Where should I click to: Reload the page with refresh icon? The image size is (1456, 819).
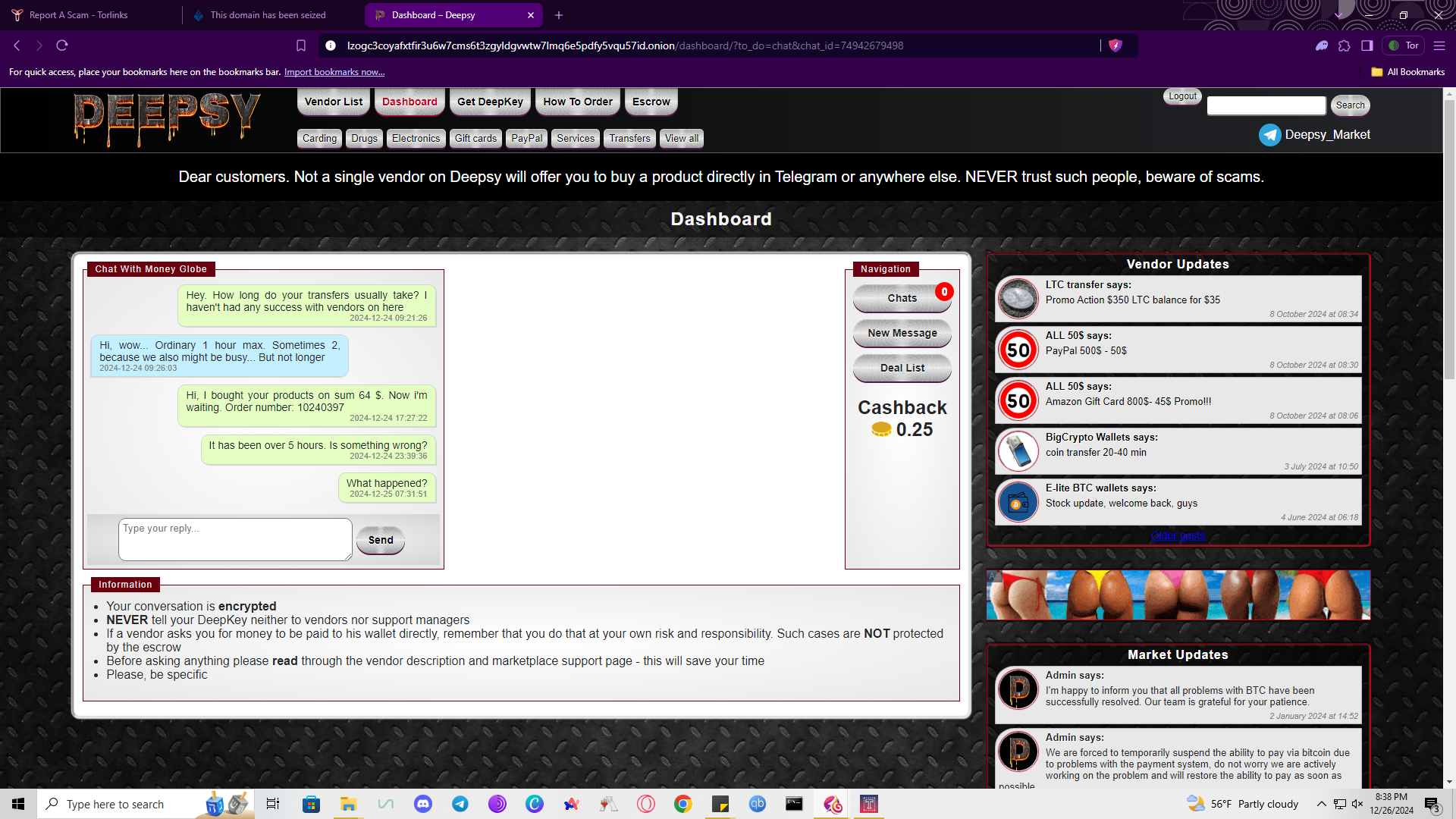pos(62,45)
